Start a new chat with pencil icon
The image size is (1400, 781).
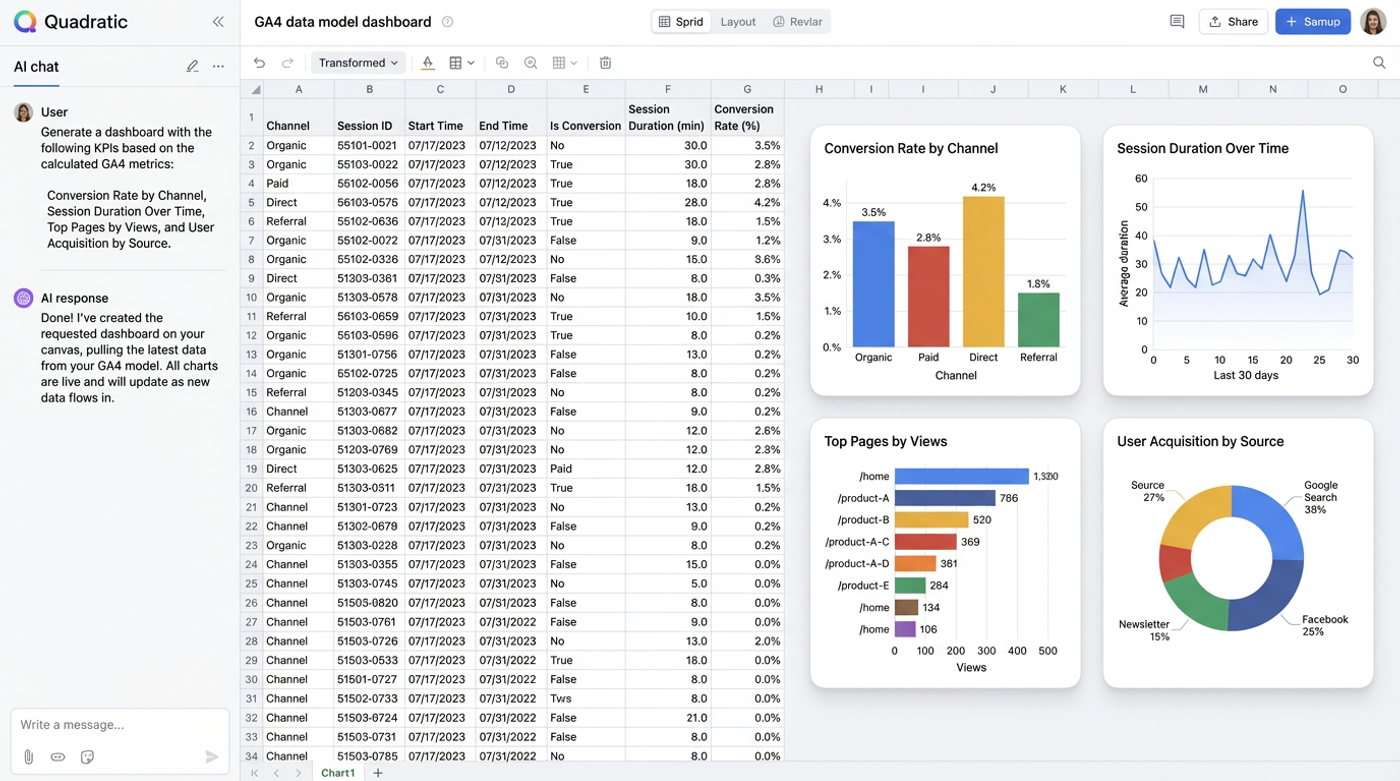(192, 67)
